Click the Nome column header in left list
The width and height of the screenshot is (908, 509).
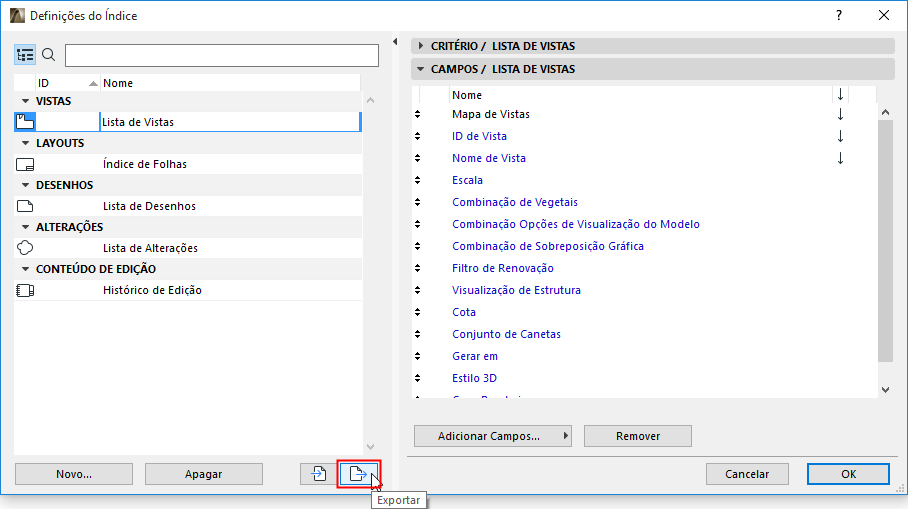(x=230, y=83)
